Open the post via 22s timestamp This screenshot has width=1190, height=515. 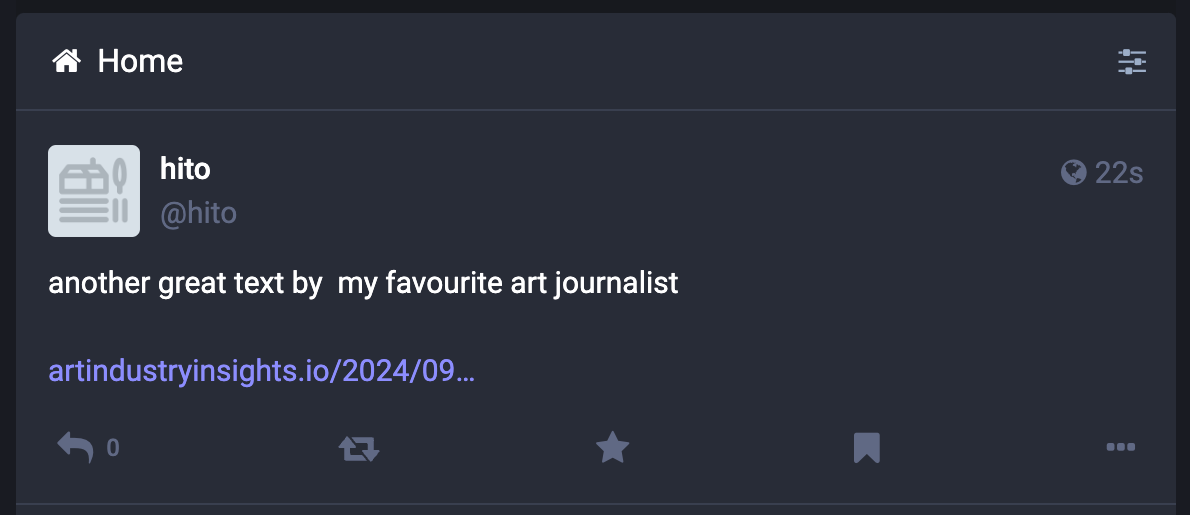(1119, 173)
